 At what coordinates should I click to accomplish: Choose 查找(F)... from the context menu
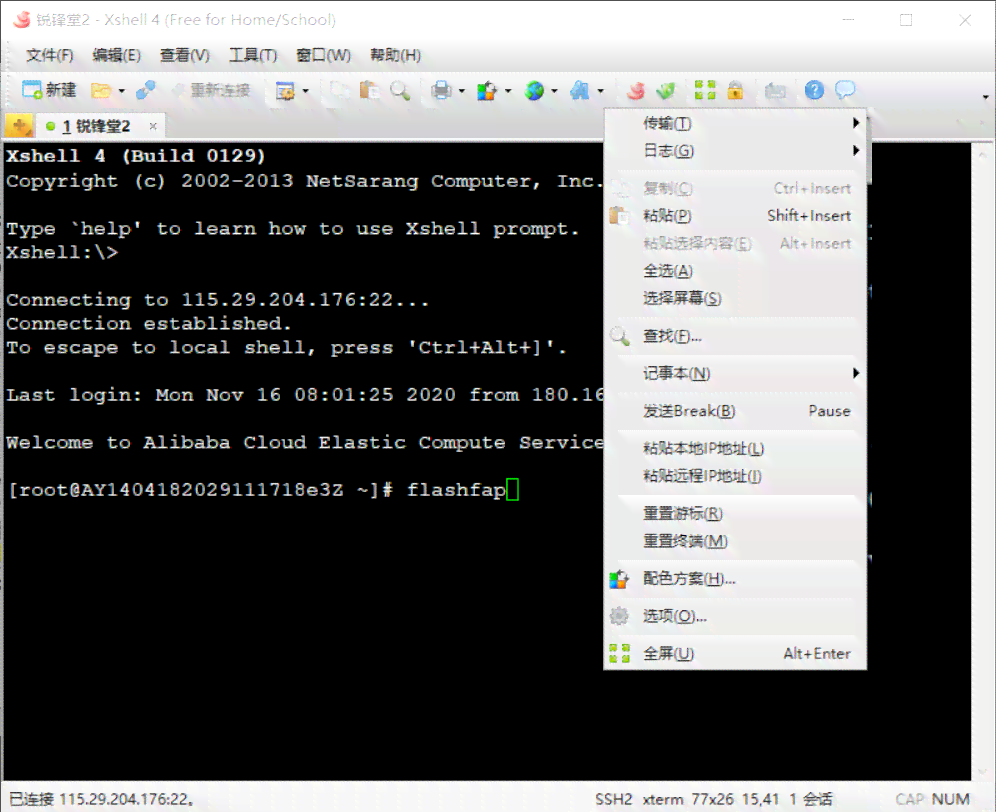[735, 335]
